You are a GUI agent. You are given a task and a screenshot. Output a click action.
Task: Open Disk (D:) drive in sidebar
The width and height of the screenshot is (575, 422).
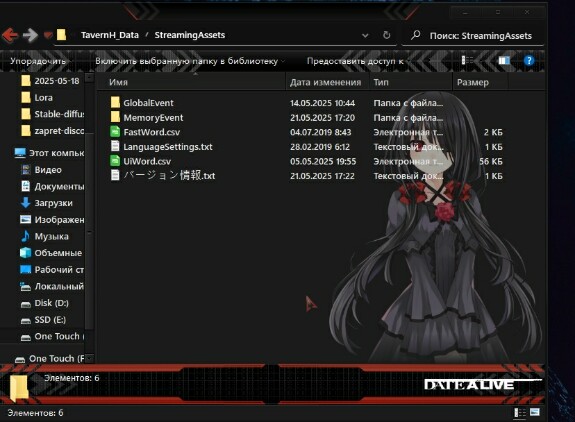pyautogui.click(x=45, y=303)
